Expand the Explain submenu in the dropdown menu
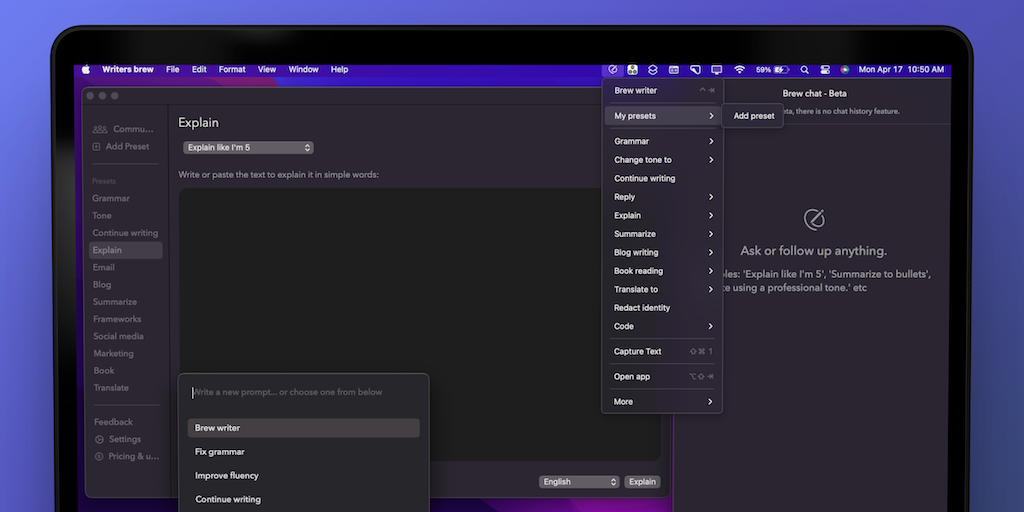 tap(662, 216)
